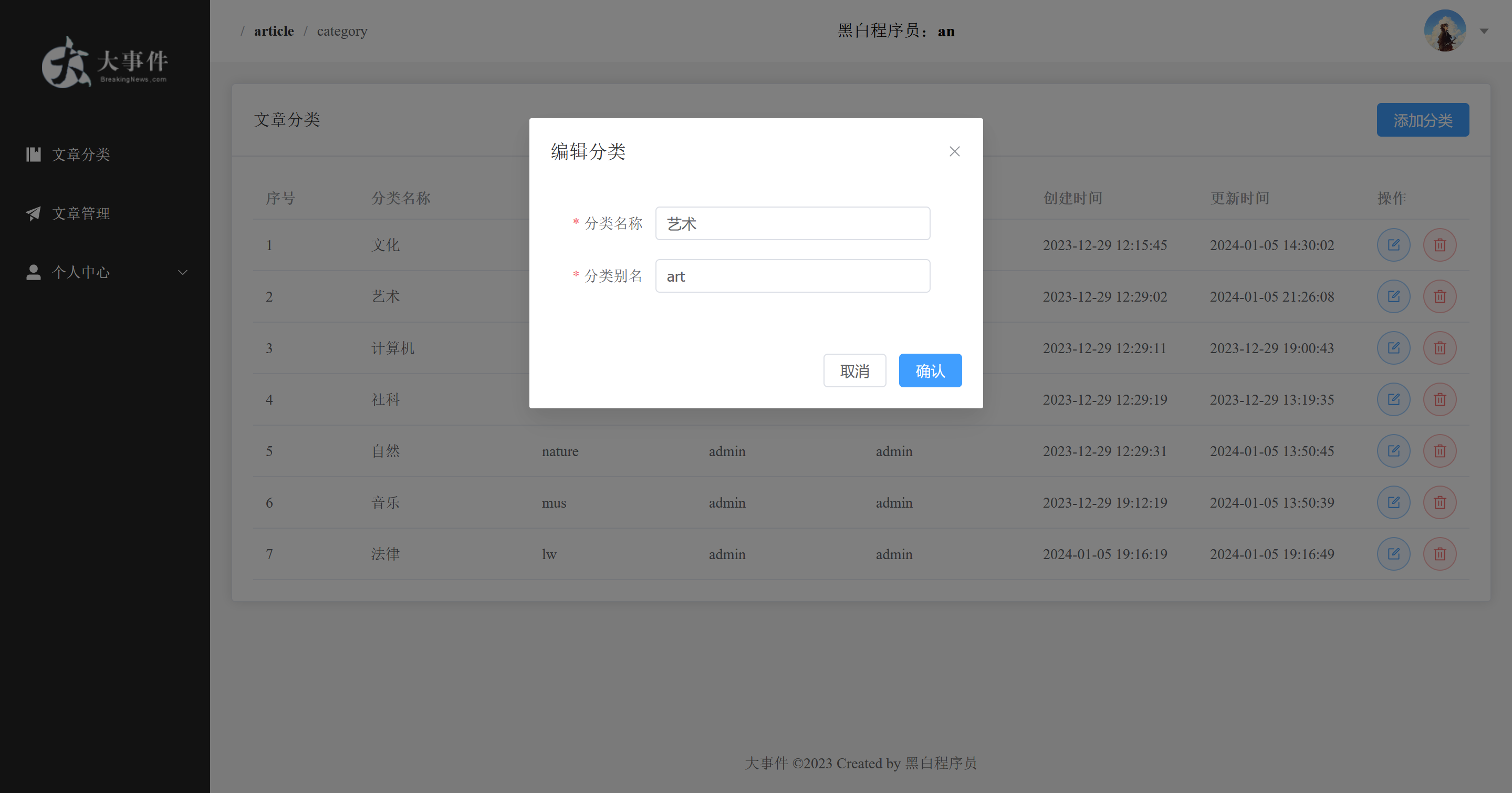Image resolution: width=1512 pixels, height=793 pixels.
Task: Open 文章分类 in the sidebar
Action: point(81,155)
